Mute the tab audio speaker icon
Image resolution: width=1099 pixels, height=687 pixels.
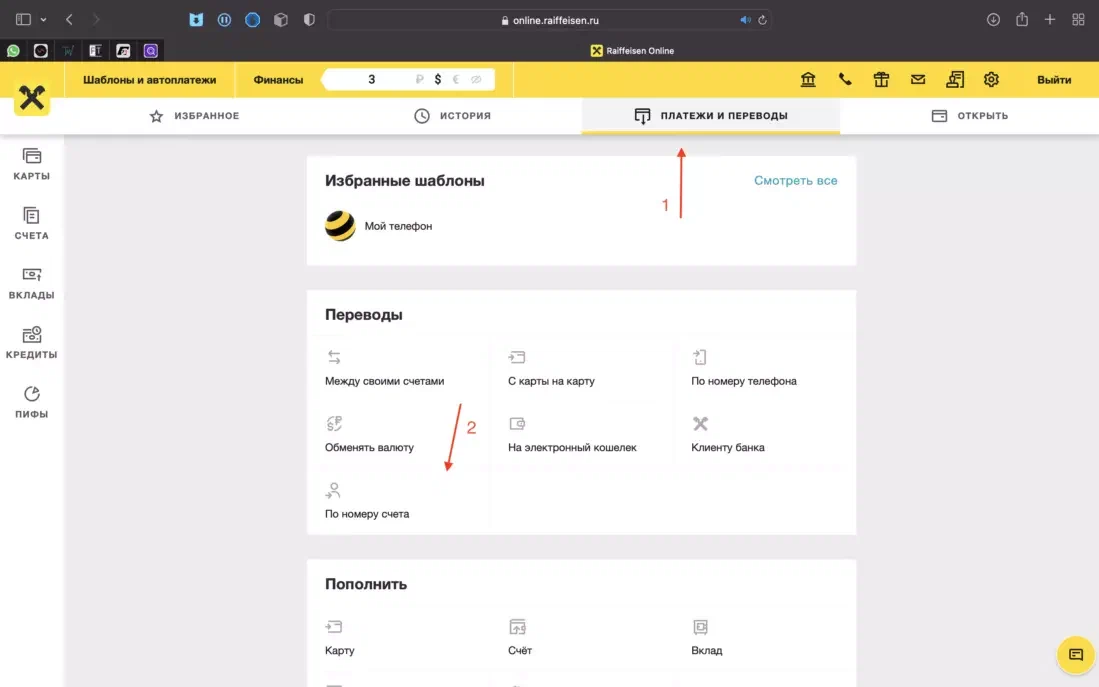tap(745, 20)
